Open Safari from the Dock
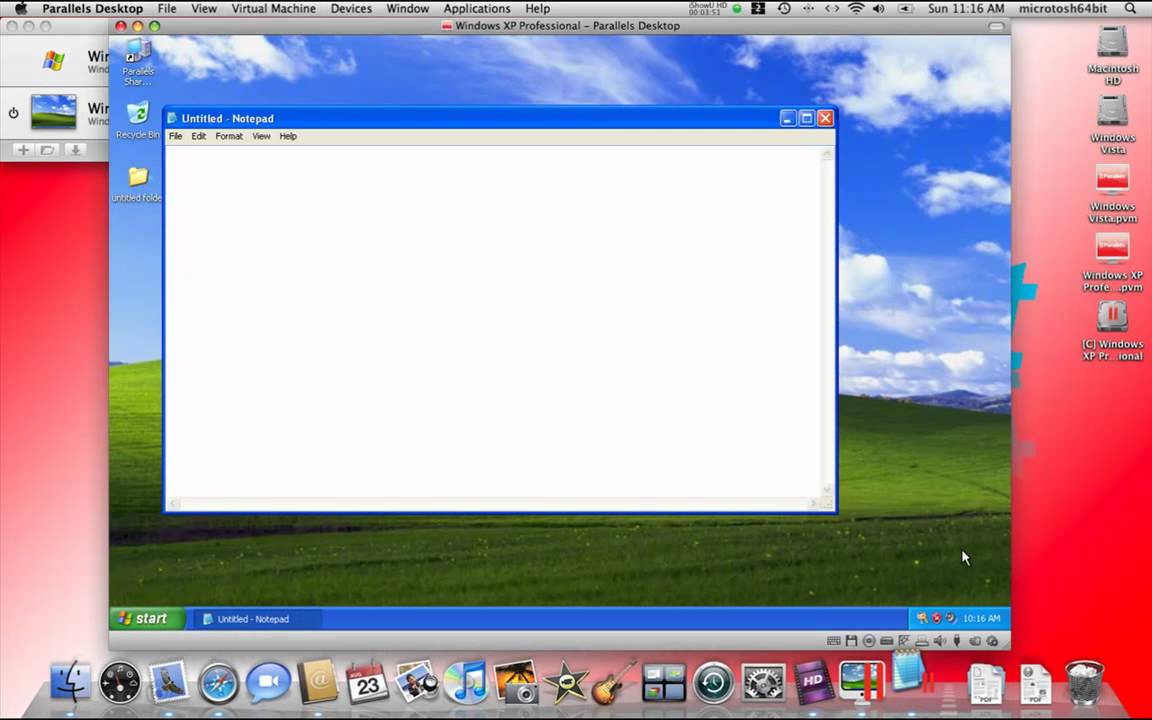1152x720 pixels. click(218, 683)
